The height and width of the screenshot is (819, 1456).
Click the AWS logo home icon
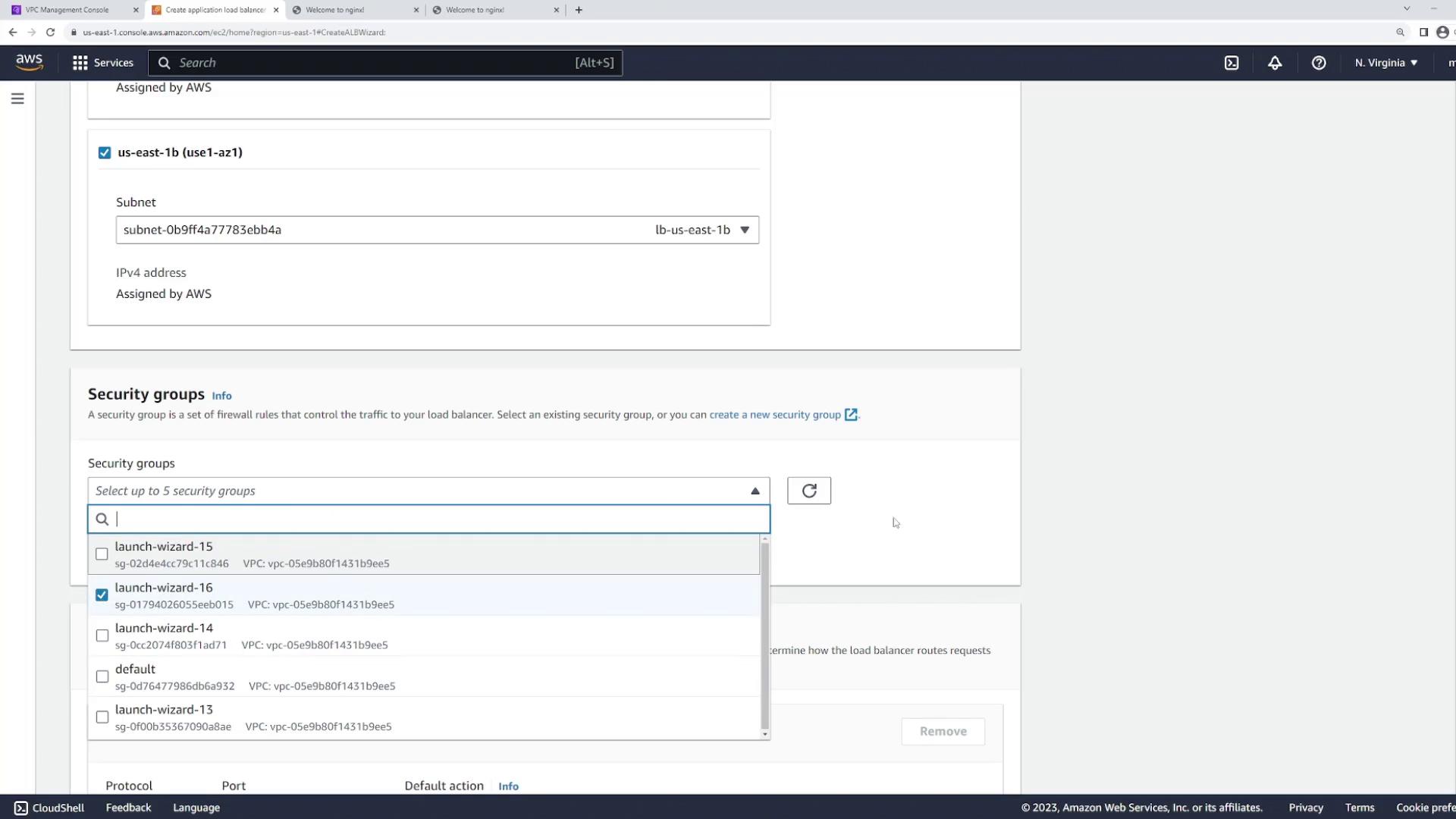coord(30,62)
